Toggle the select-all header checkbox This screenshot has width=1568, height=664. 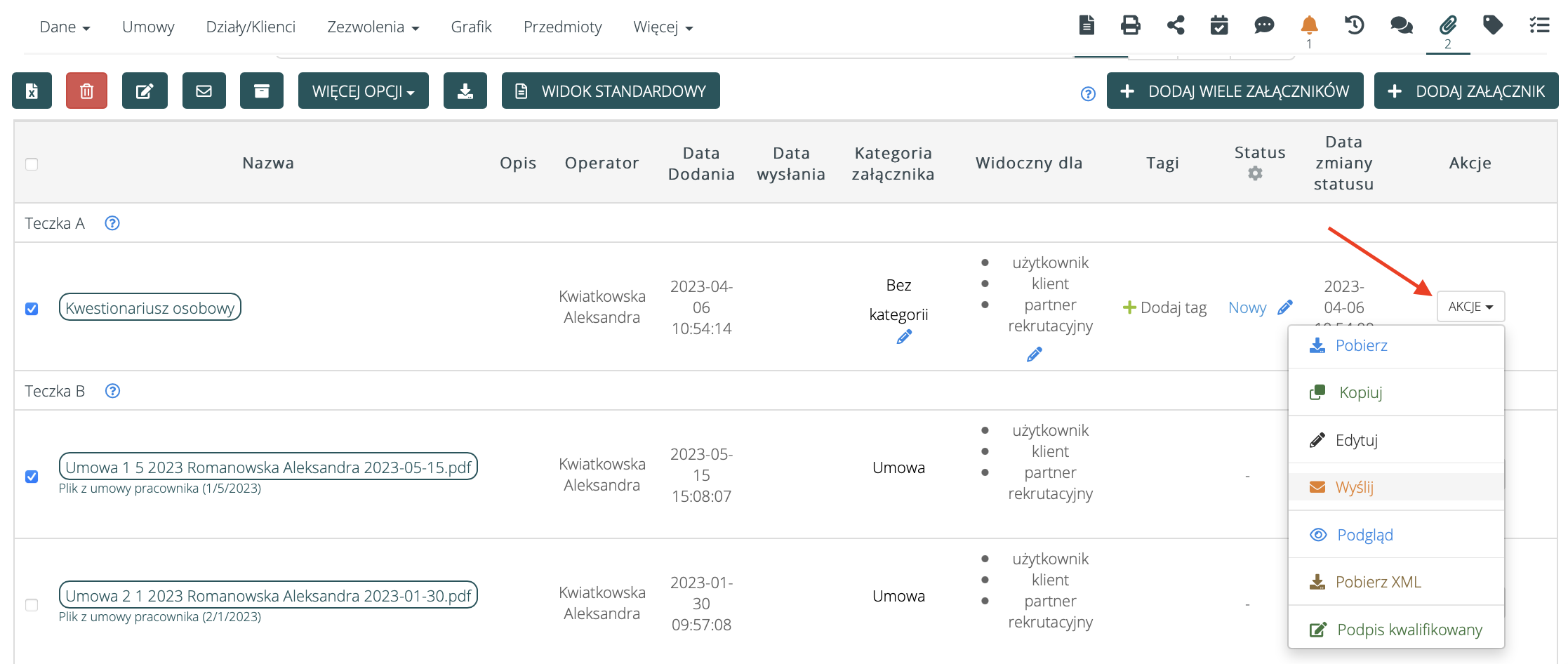32,164
